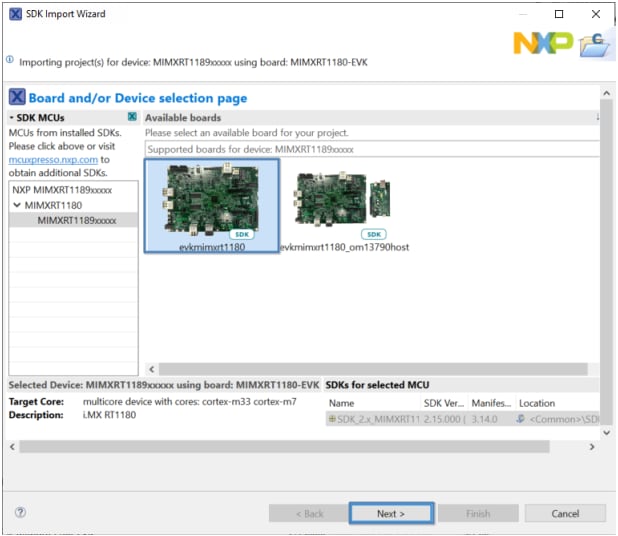Collapse the SDK MCUs section

(x=12, y=117)
